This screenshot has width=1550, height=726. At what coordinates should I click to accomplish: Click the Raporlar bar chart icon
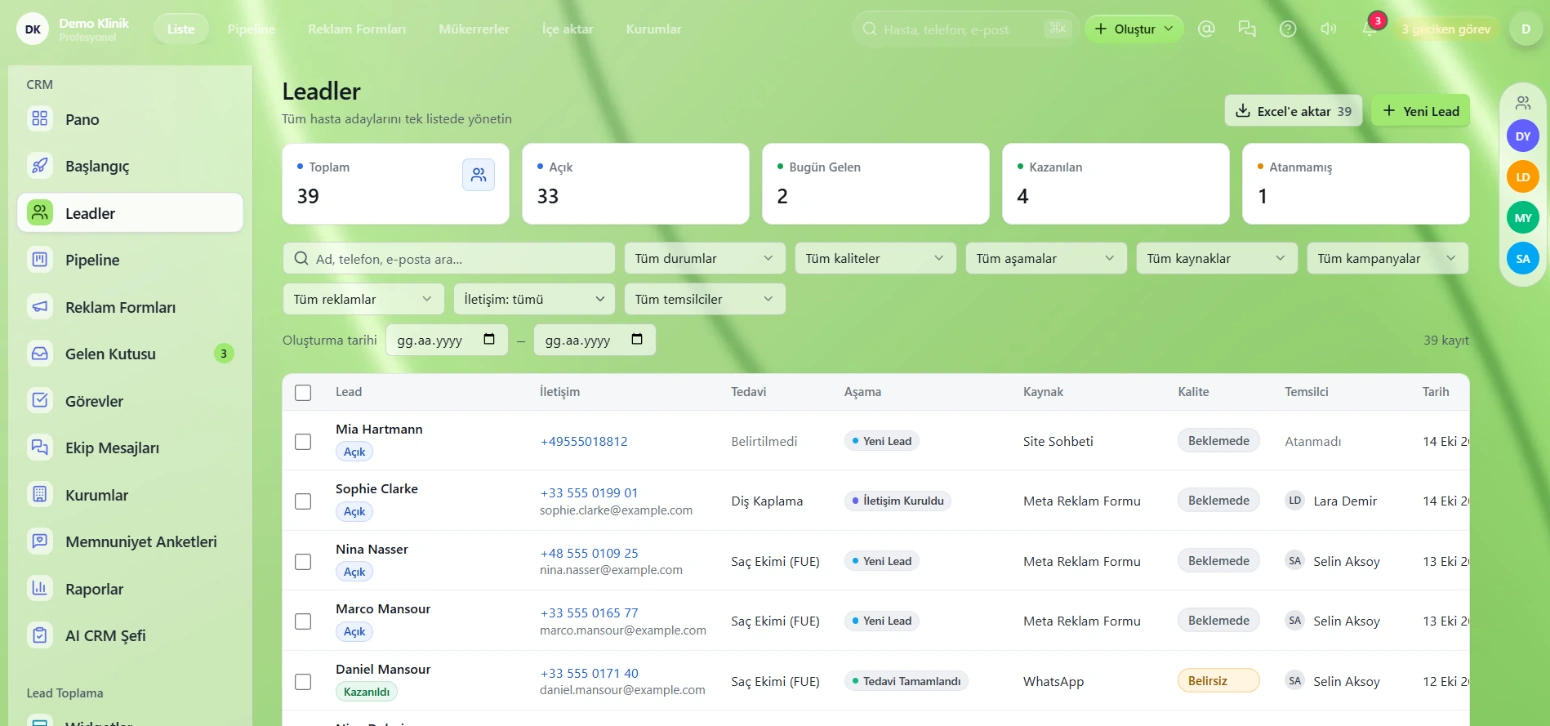click(x=40, y=588)
